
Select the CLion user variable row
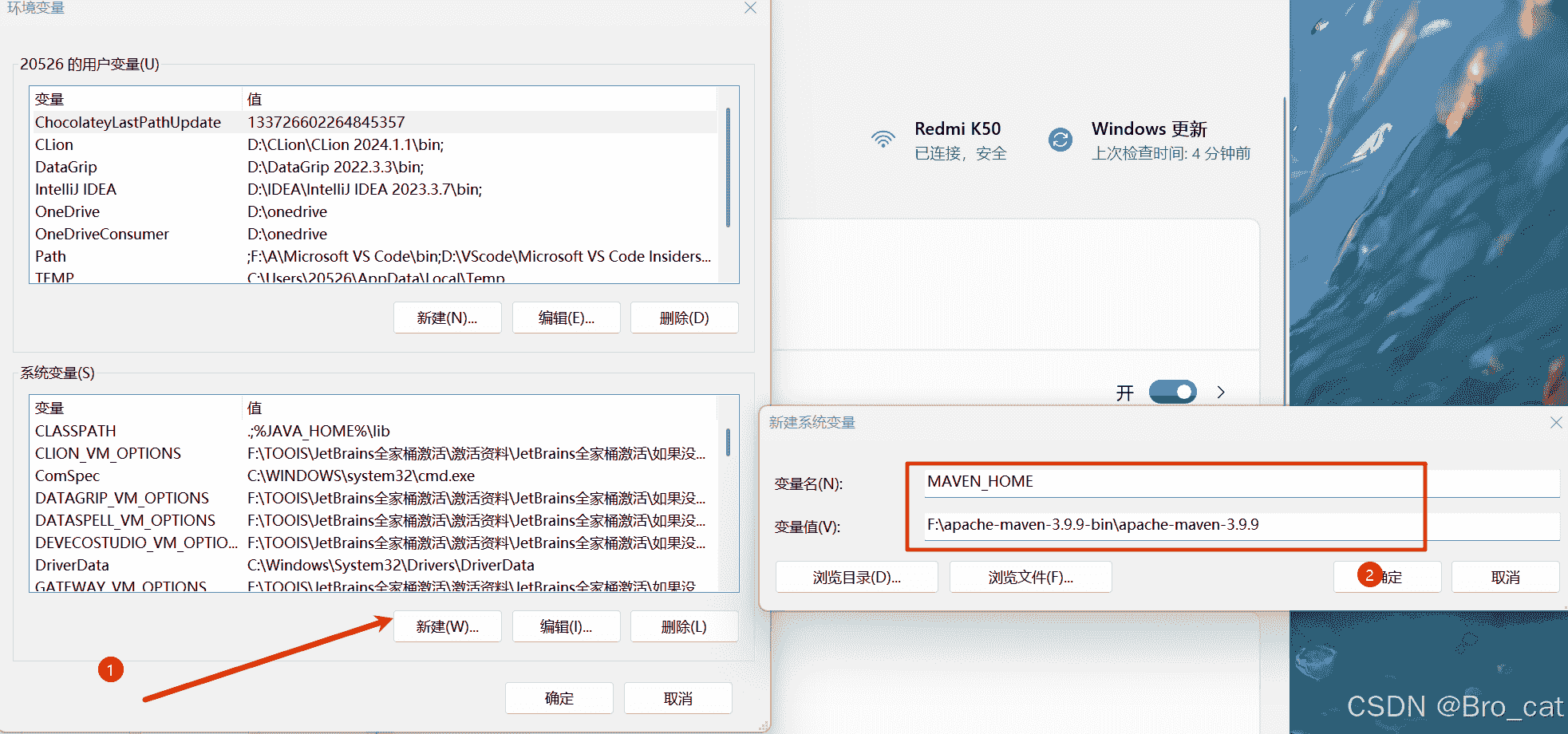point(373,144)
